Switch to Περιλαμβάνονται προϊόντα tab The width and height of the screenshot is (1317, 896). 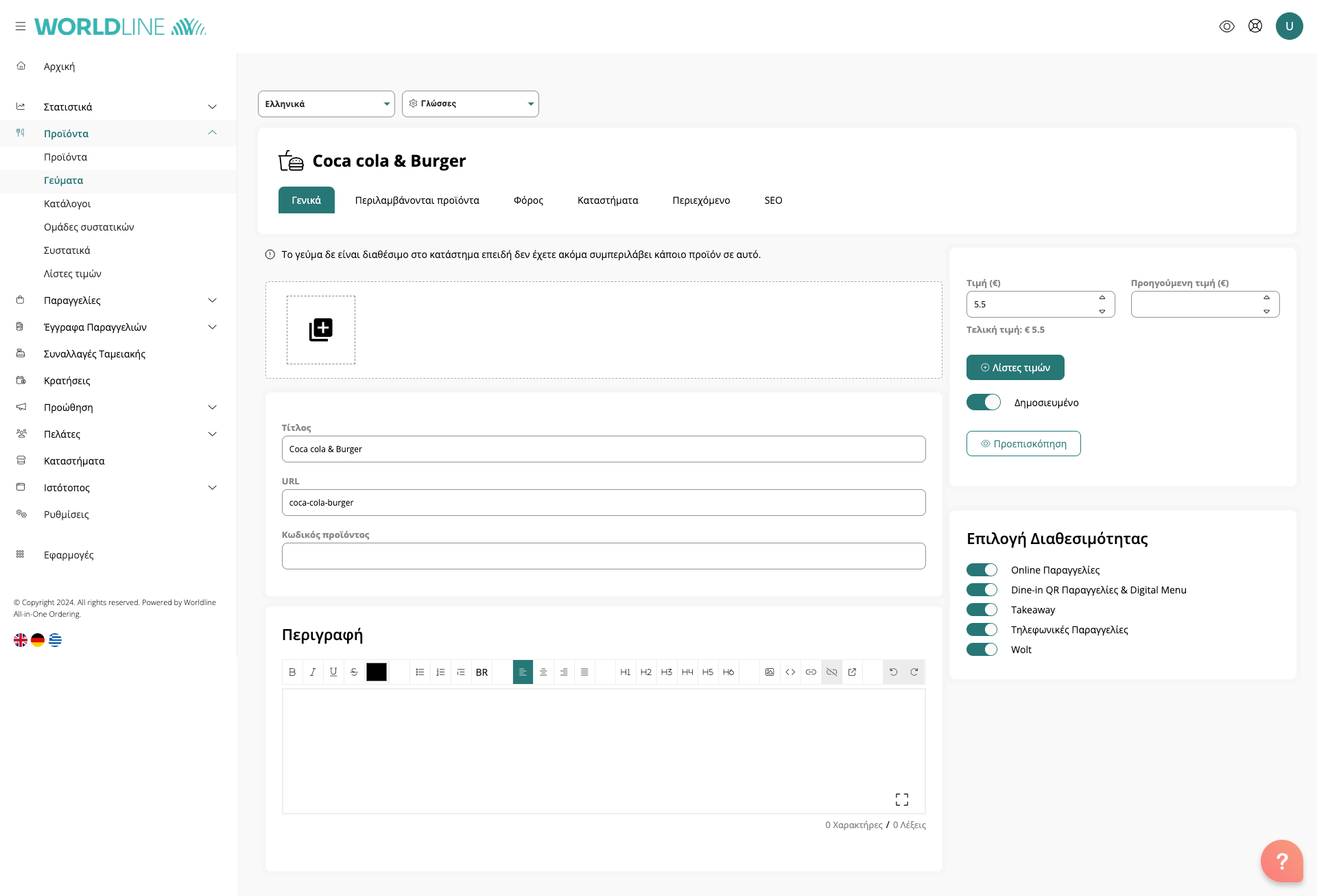[x=417, y=200]
